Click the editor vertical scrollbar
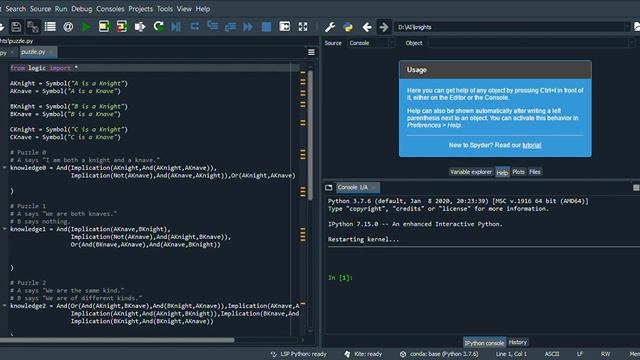 pos(310,135)
